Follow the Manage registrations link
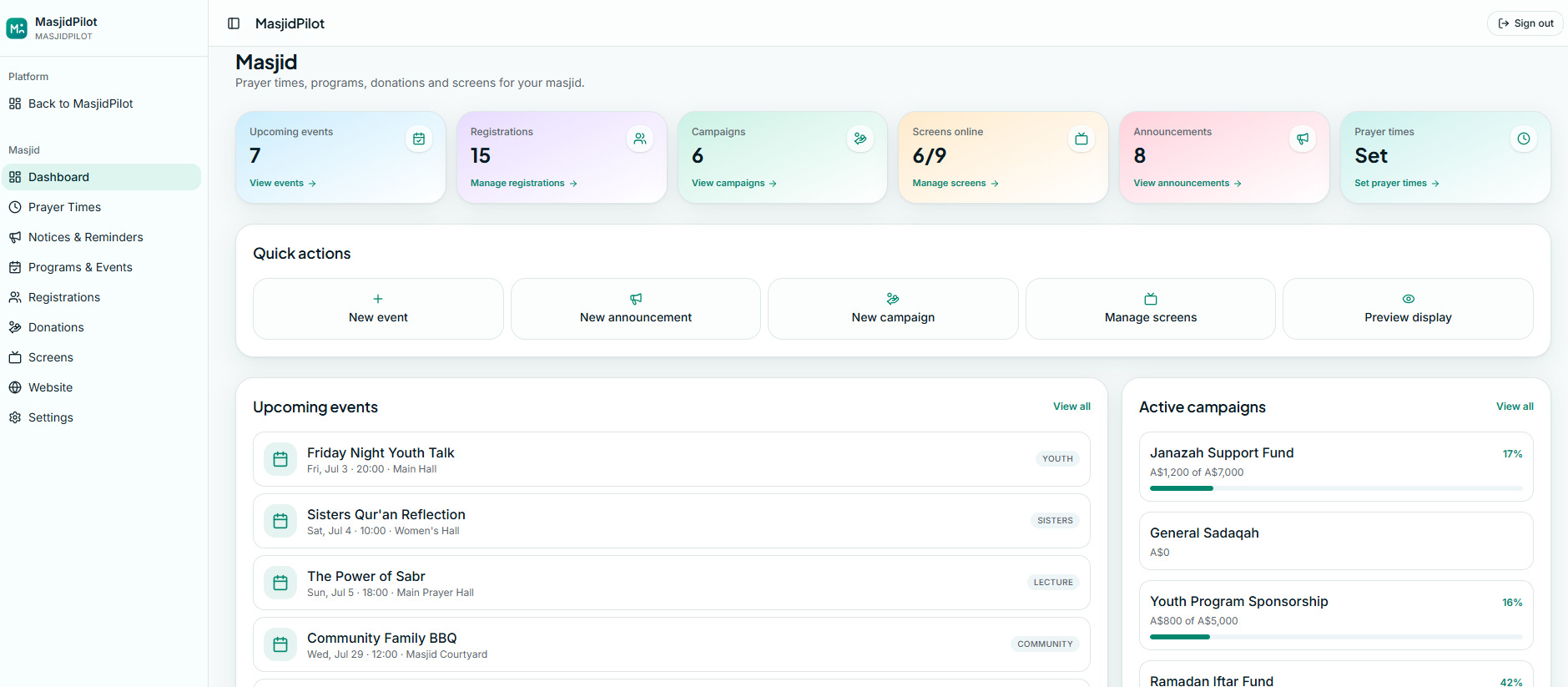1568x687 pixels. pyautogui.click(x=524, y=183)
